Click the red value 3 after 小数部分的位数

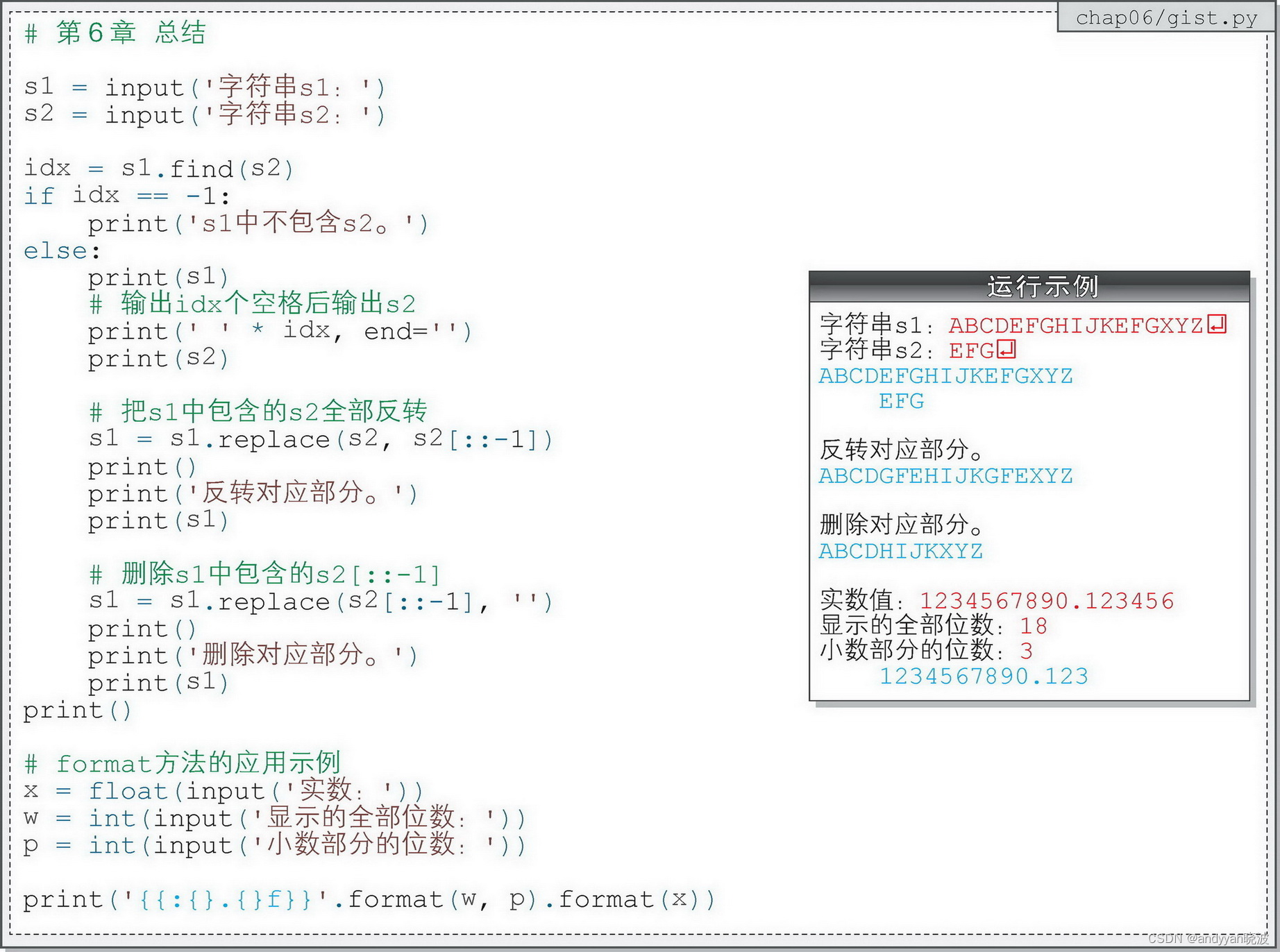(x=1027, y=651)
